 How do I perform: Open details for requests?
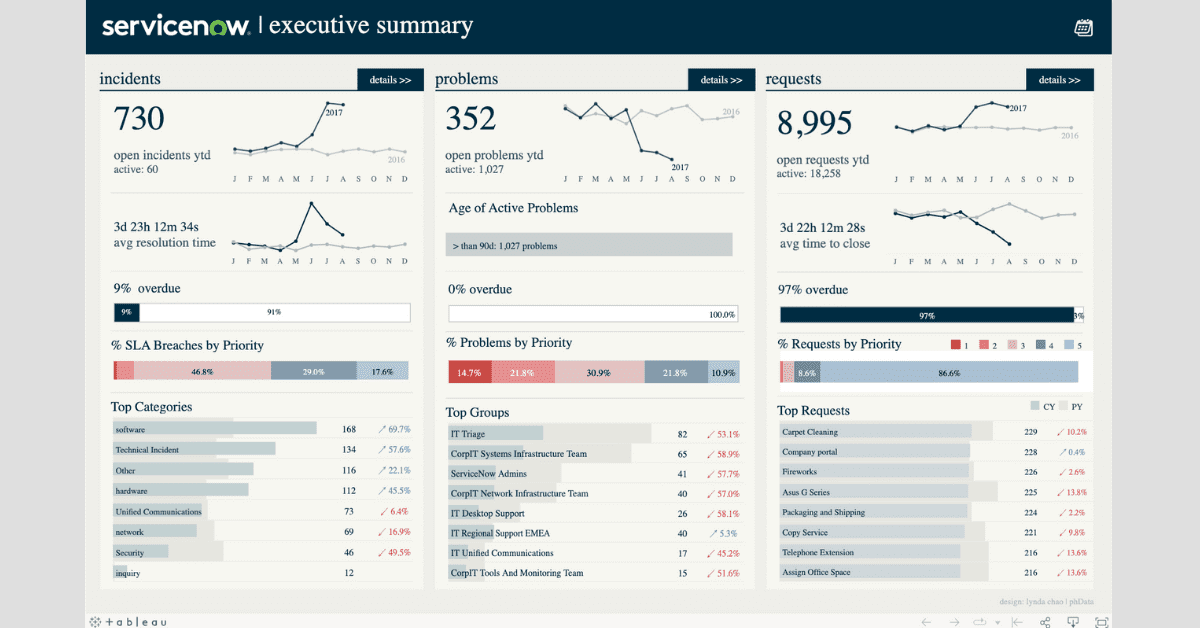coord(1060,79)
